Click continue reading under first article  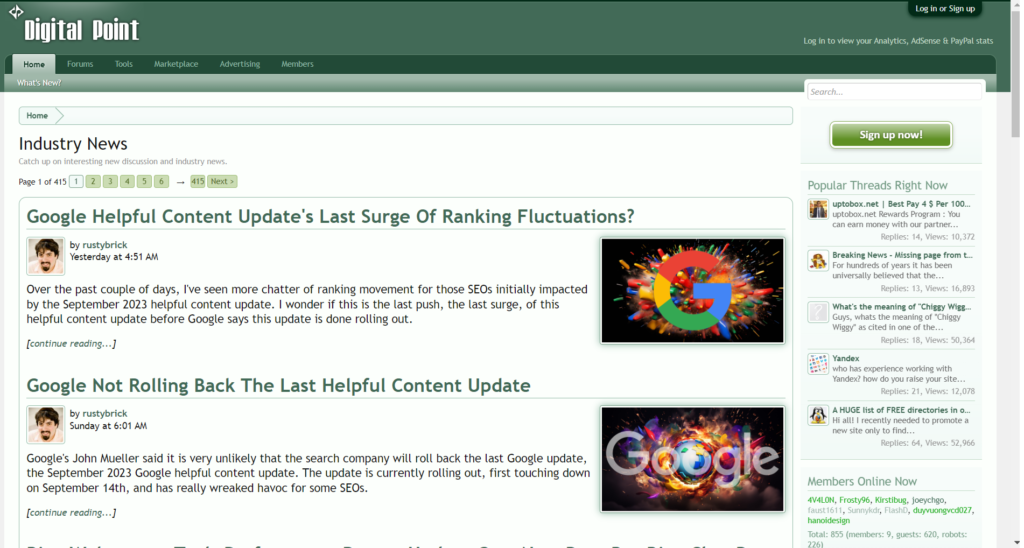click(71, 344)
